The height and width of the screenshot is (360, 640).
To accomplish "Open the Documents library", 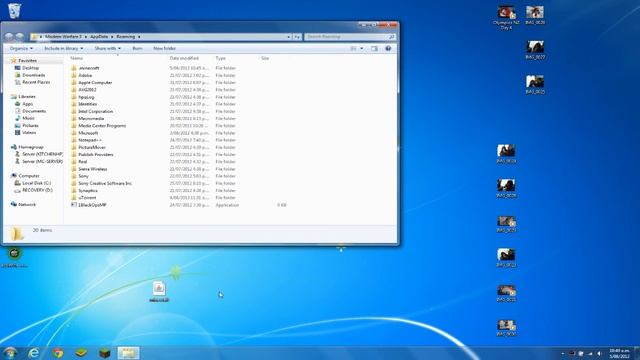I will (34, 111).
